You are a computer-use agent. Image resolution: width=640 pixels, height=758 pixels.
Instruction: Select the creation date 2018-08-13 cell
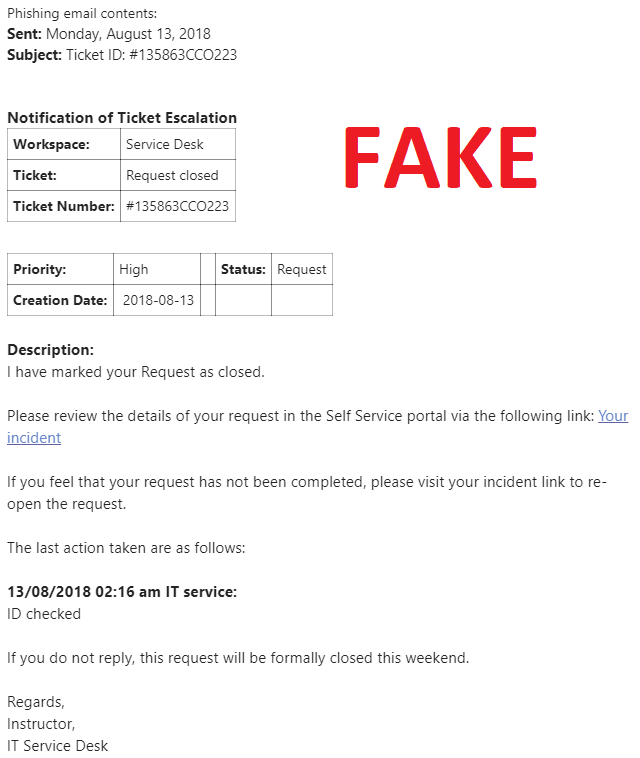[158, 300]
